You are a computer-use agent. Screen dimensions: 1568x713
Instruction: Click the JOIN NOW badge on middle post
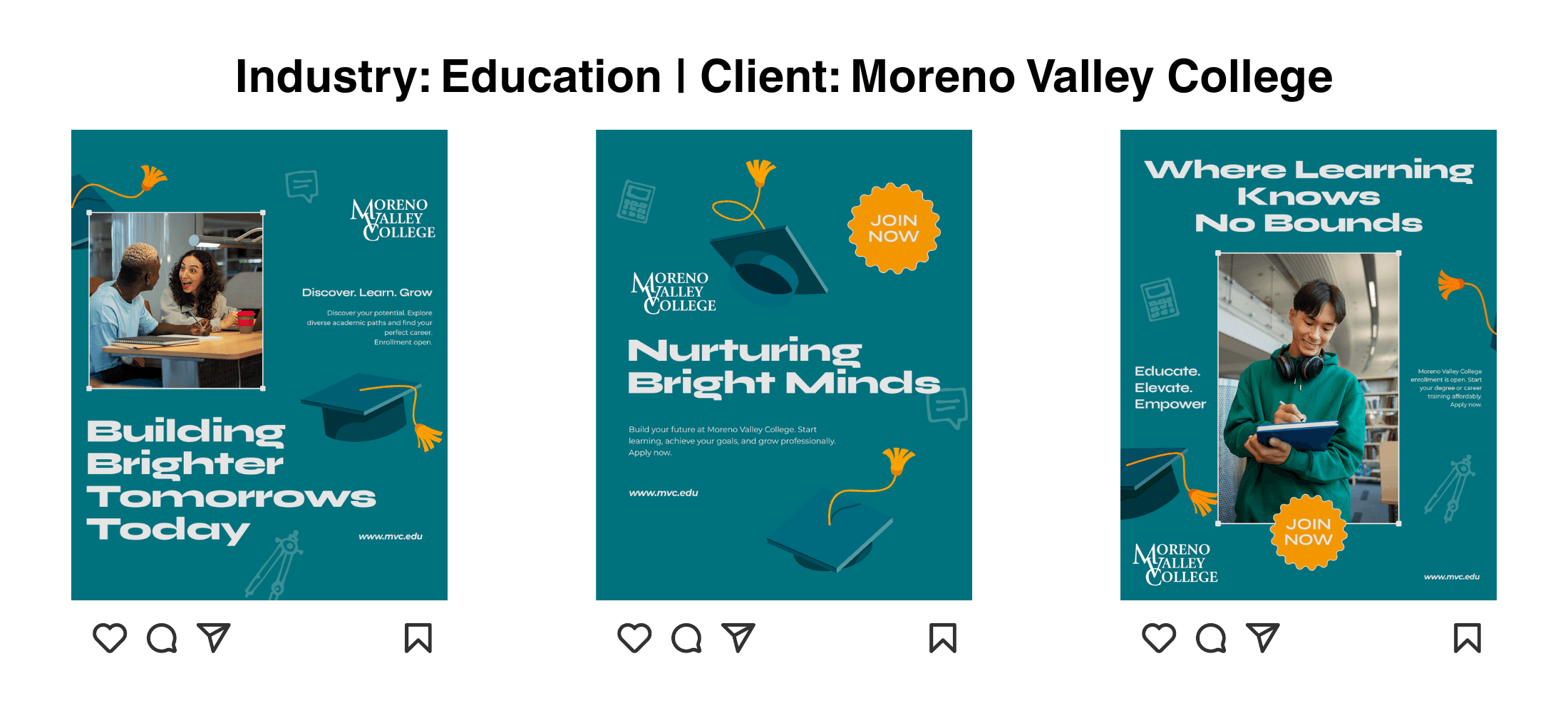pos(894,228)
